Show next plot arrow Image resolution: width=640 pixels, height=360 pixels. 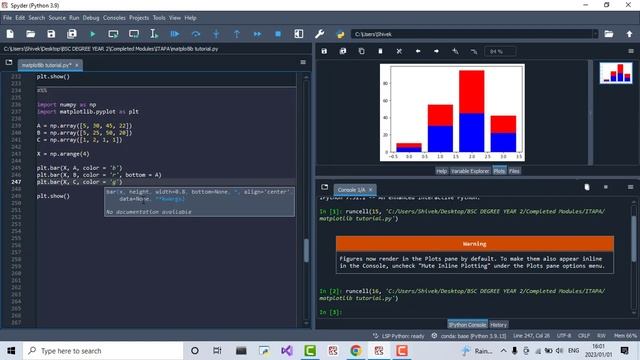pos(436,51)
